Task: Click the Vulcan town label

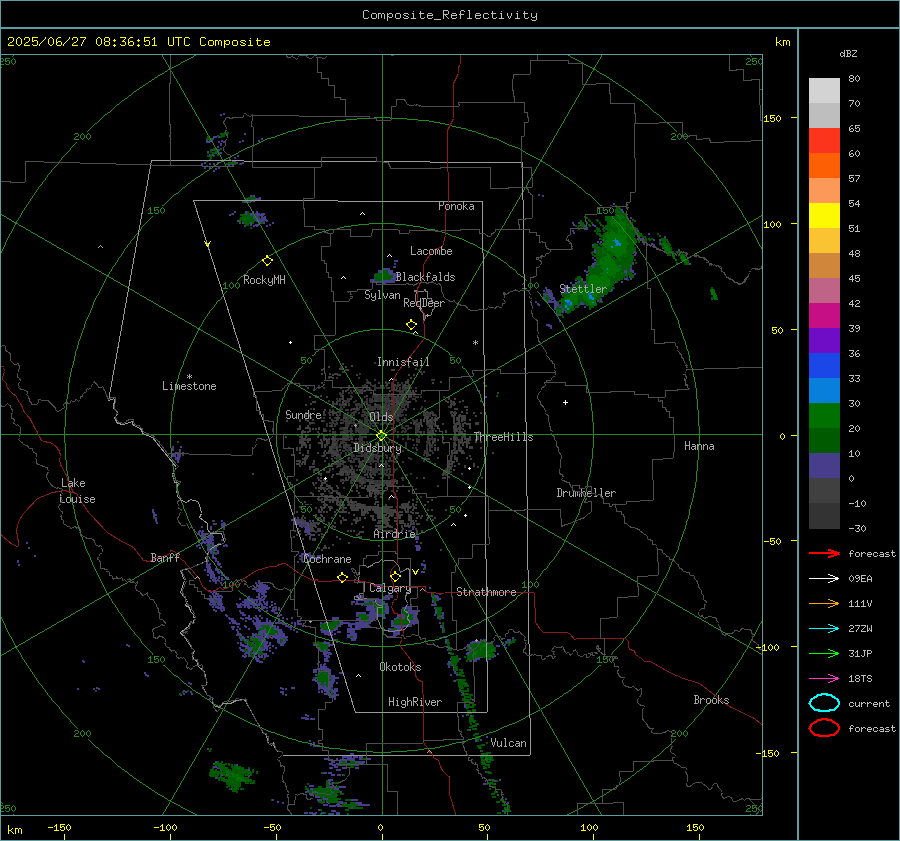Action: pos(508,743)
